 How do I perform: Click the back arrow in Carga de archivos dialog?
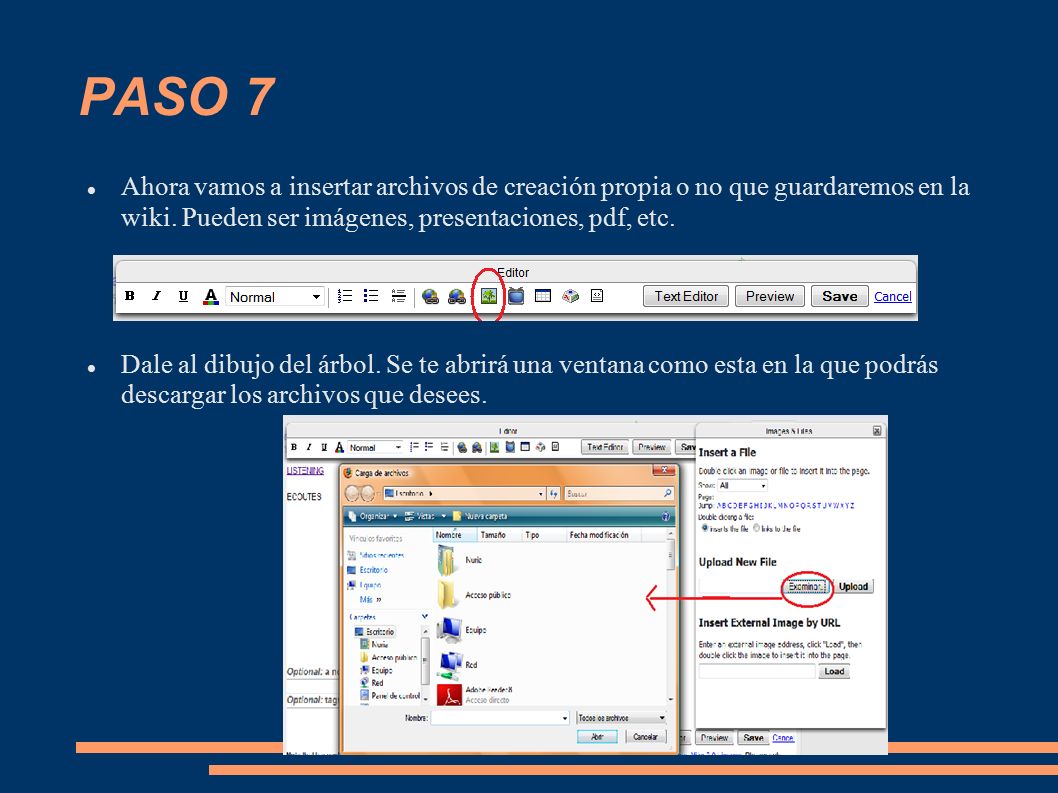(x=352, y=494)
